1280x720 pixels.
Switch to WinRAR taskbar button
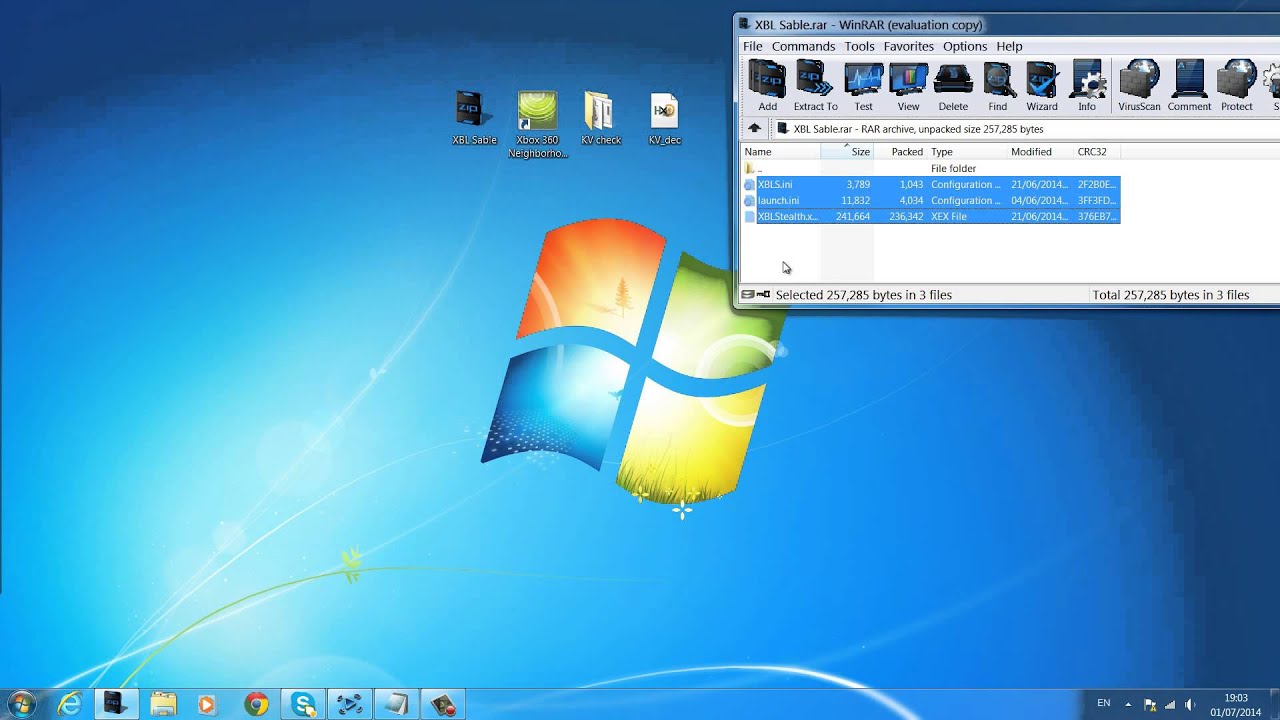click(115, 704)
